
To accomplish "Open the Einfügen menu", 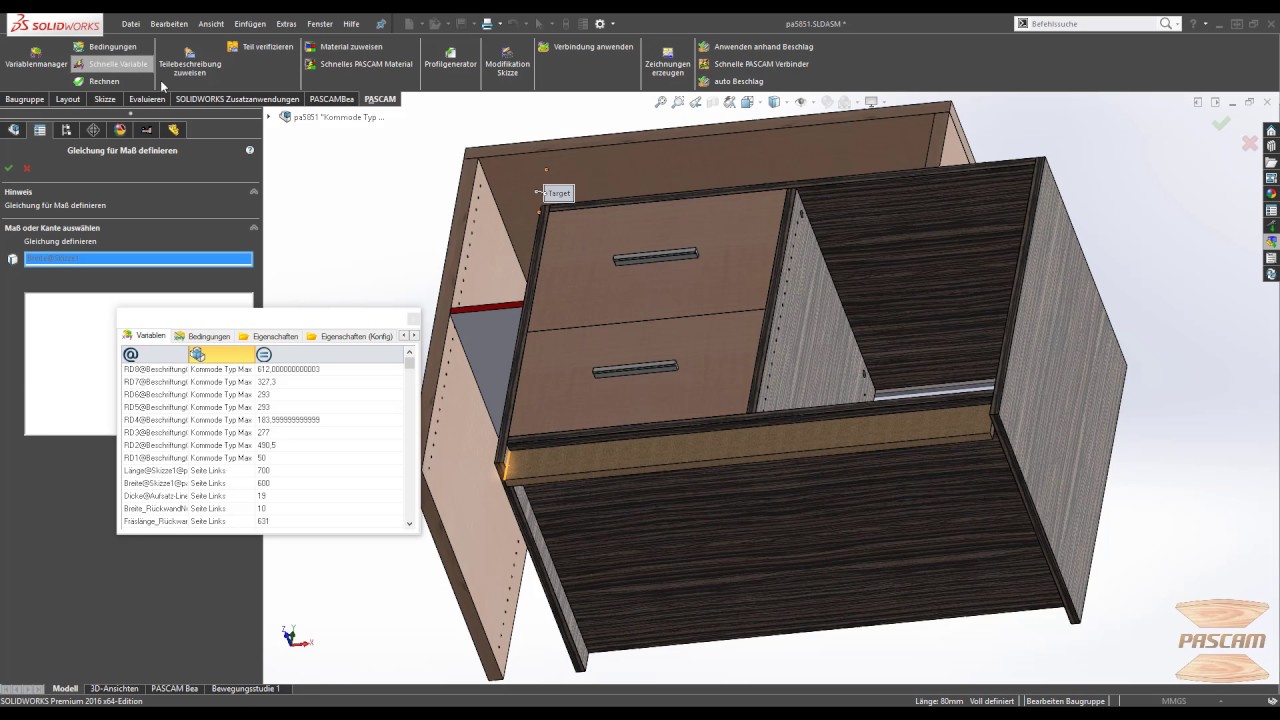I will 250,24.
